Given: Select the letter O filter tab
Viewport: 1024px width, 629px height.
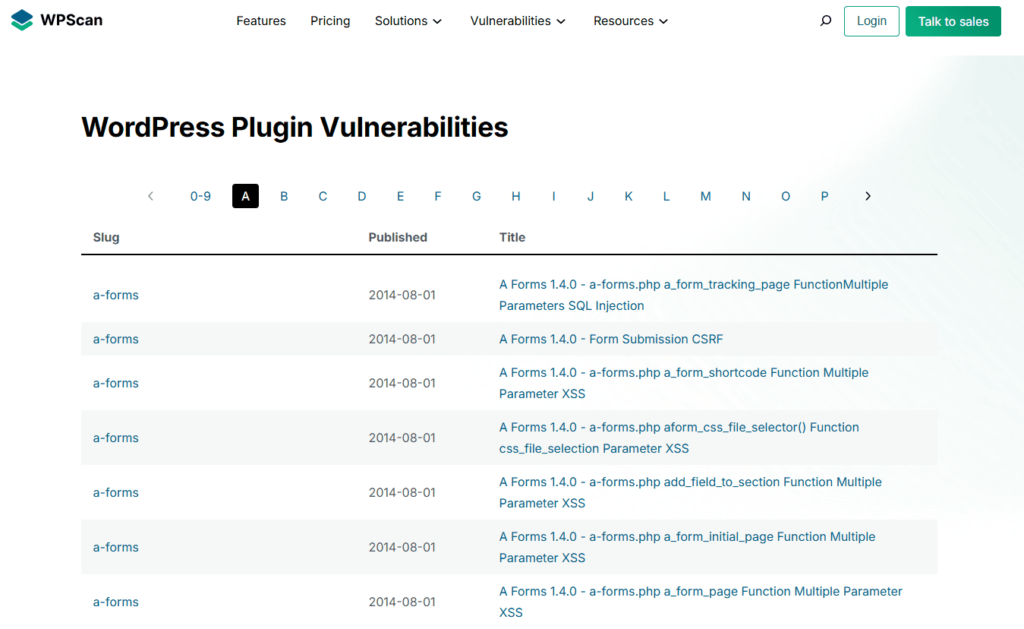Looking at the screenshot, I should 786,196.
